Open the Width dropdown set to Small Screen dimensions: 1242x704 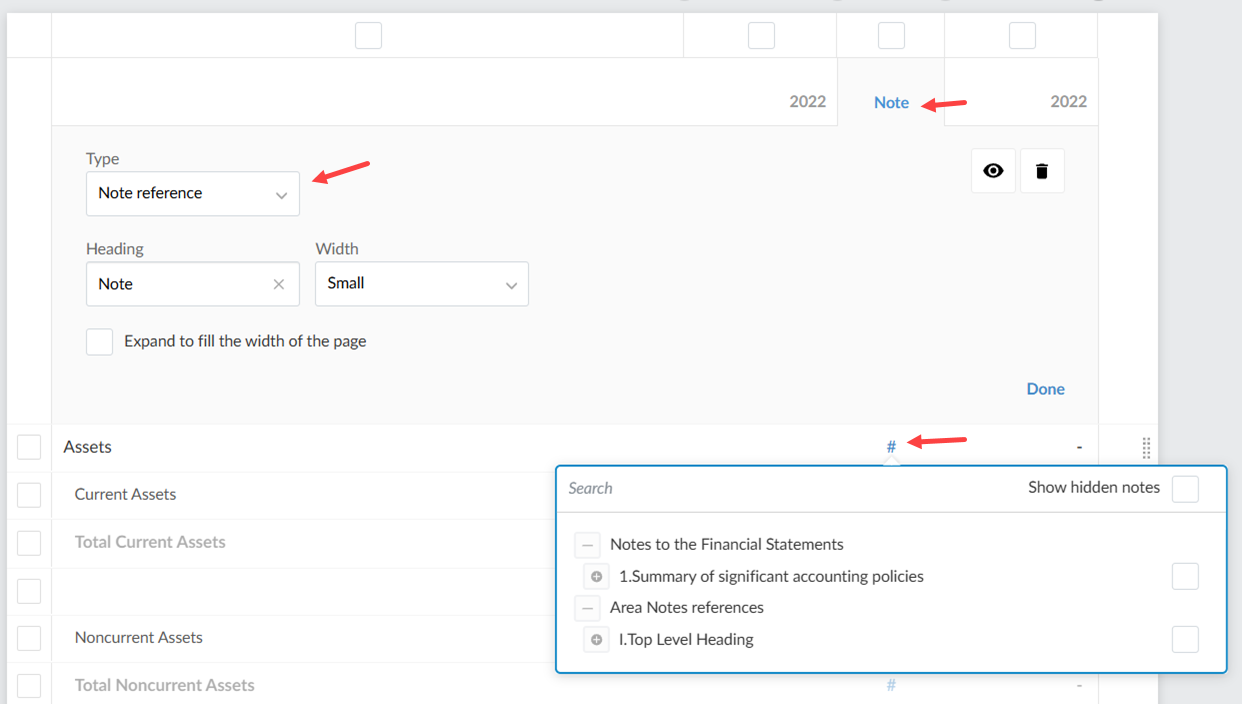pyautogui.click(x=421, y=284)
